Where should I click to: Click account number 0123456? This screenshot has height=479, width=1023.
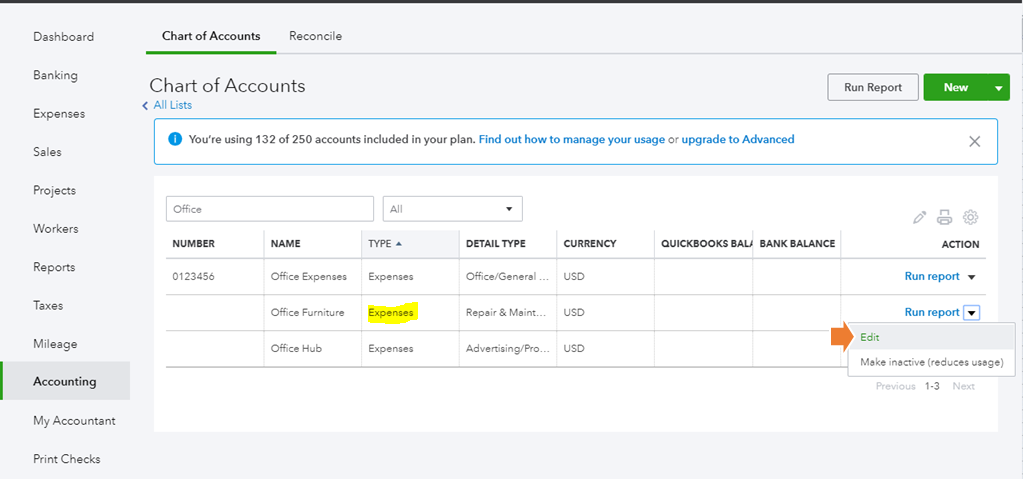(193, 277)
